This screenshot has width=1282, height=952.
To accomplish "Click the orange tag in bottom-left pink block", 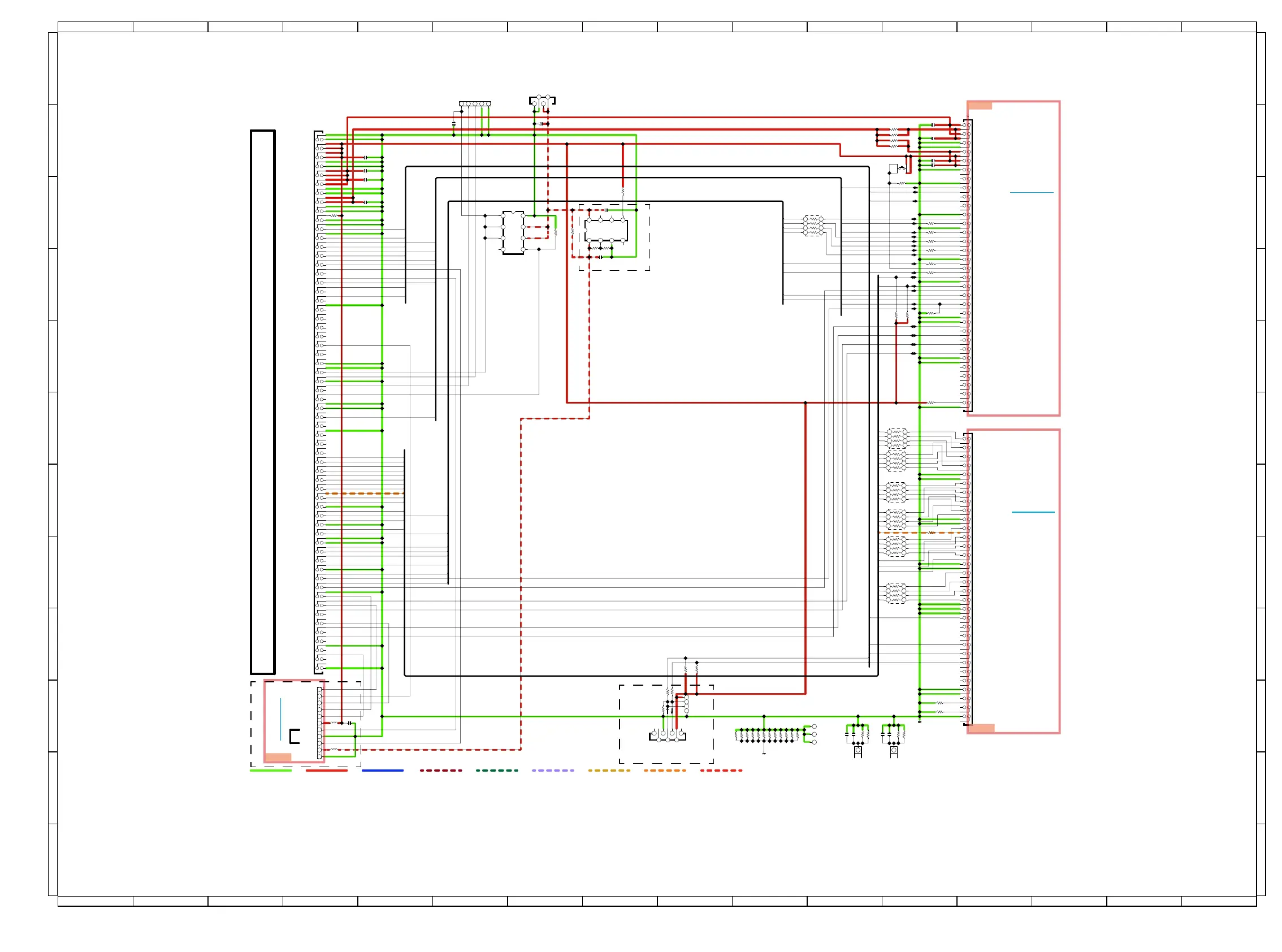I will point(278,757).
